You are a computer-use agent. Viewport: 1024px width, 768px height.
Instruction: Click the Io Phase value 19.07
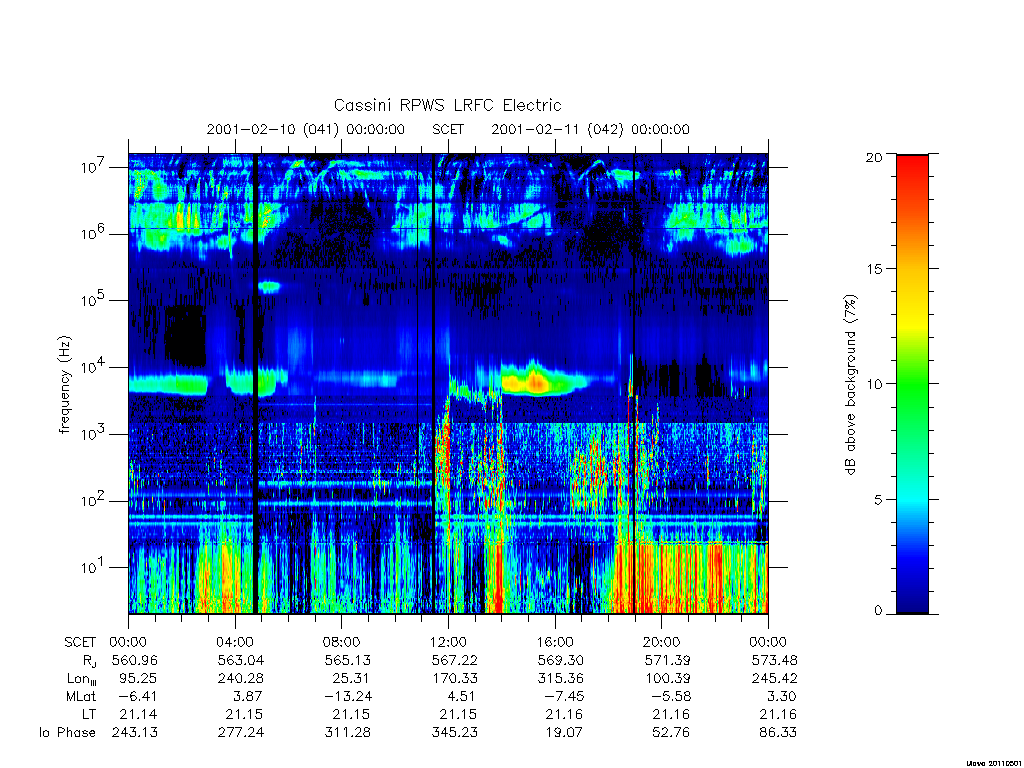pos(564,733)
